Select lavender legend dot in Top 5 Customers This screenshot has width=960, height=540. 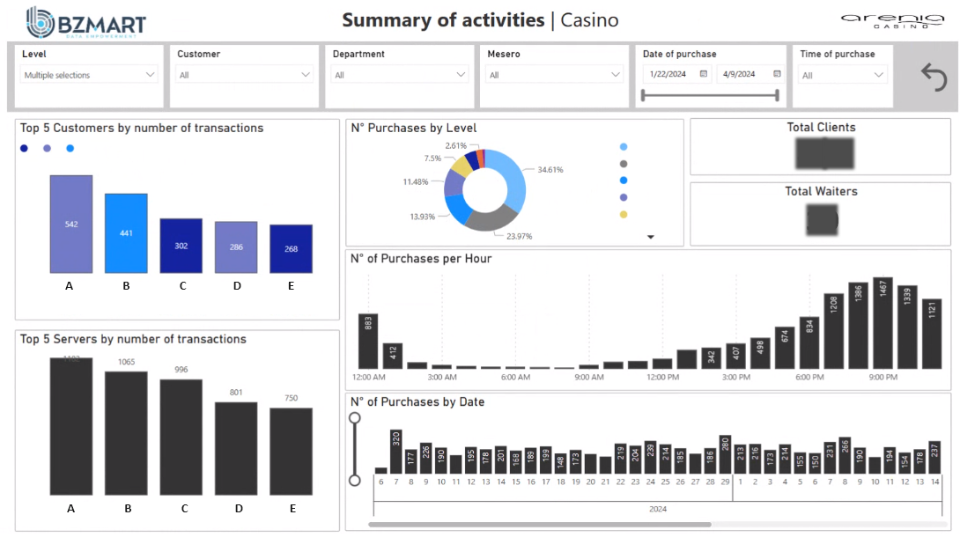[x=47, y=148]
